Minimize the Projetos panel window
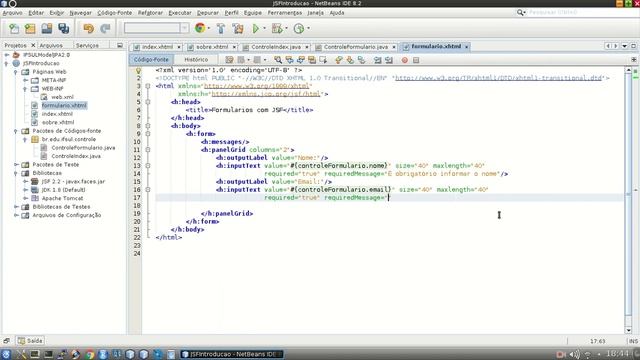The image size is (640, 360). (x=120, y=45)
